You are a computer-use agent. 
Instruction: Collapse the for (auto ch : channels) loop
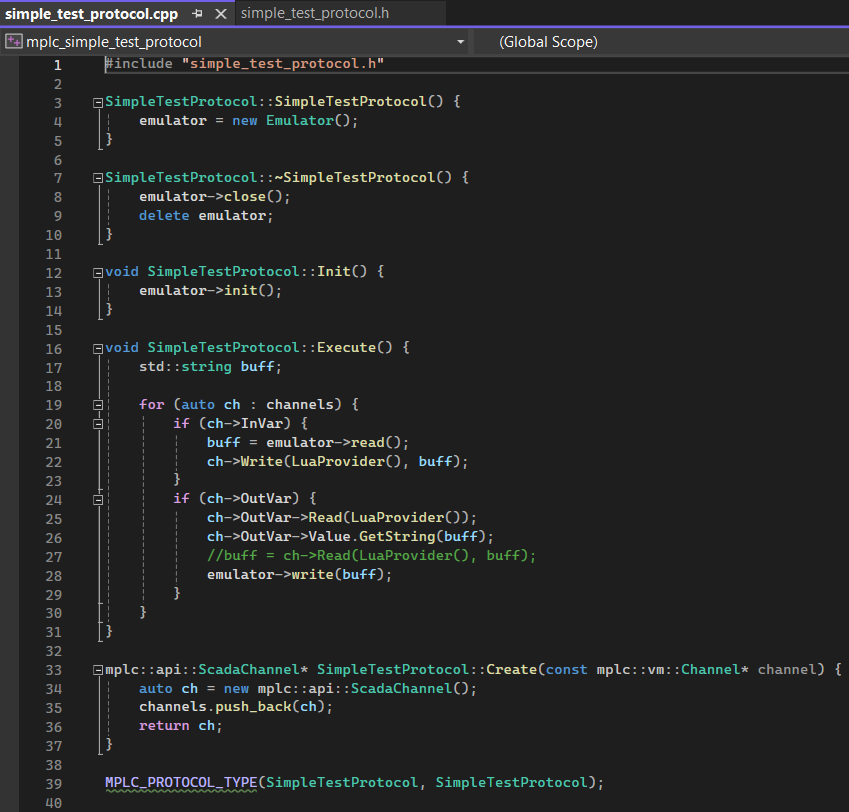tap(98, 405)
